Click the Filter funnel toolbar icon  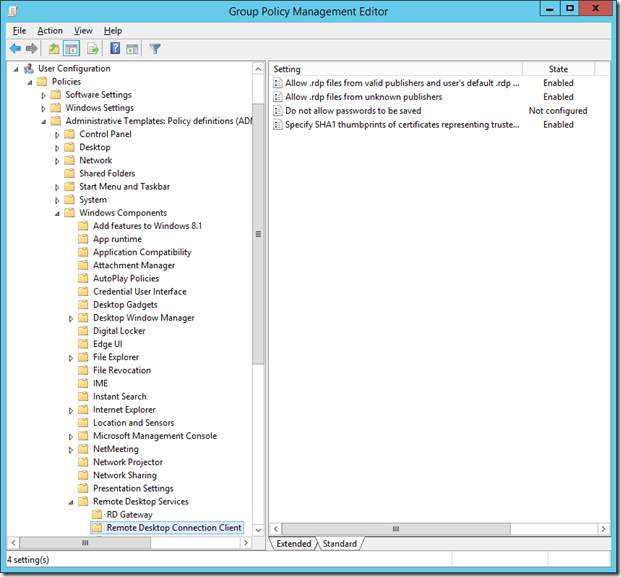155,48
